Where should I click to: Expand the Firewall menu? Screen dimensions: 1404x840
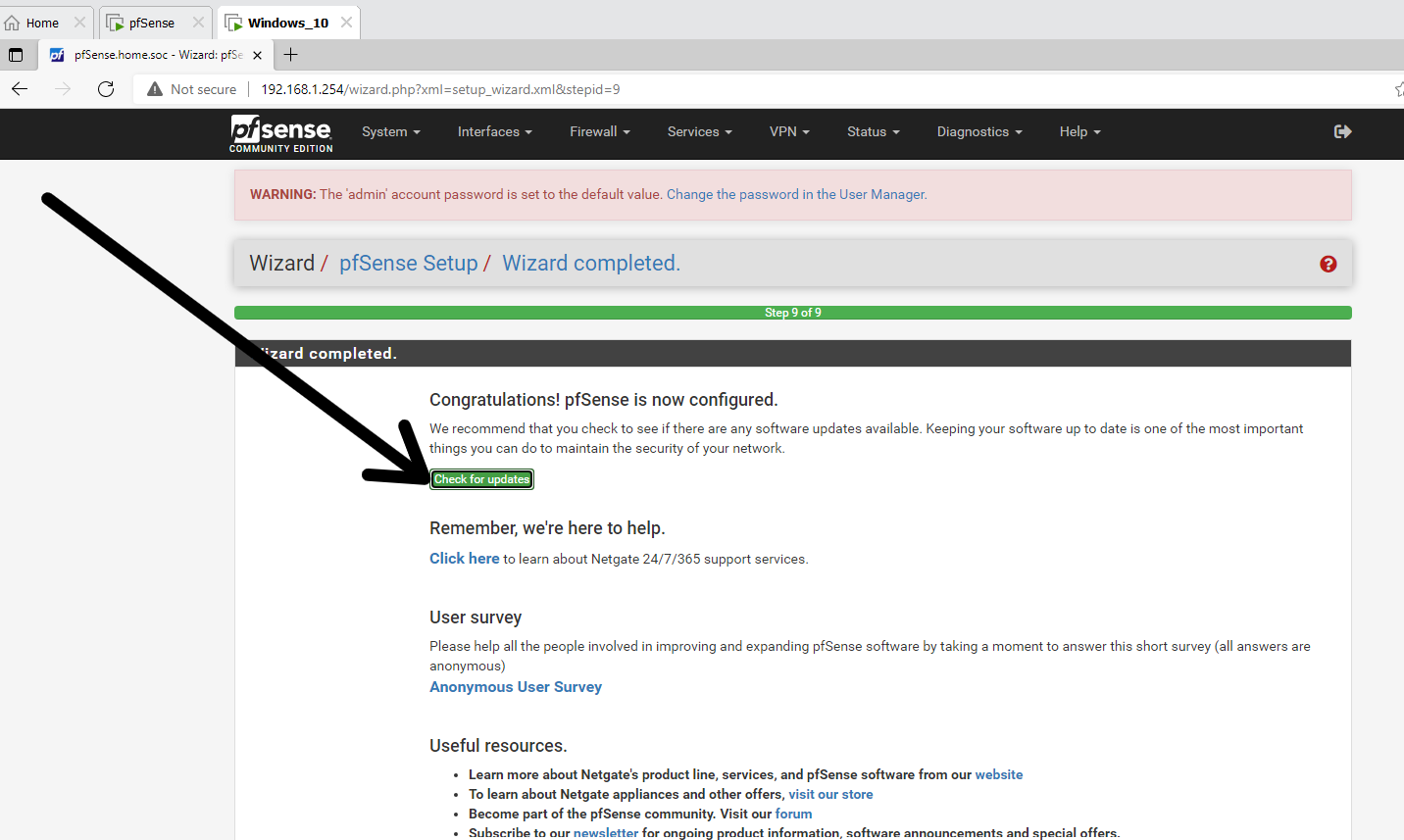coord(600,131)
